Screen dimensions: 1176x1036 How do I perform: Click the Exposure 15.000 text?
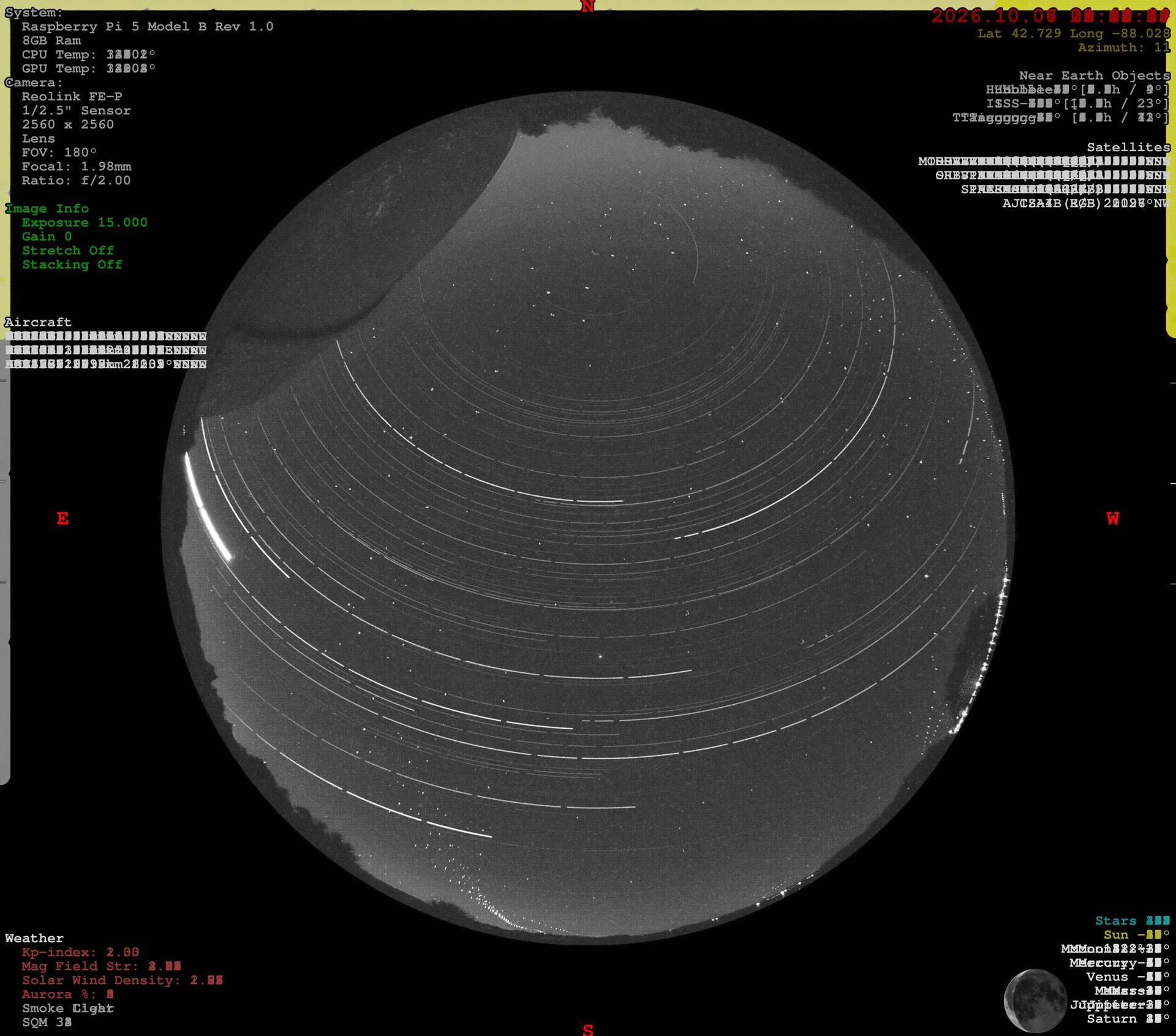(x=85, y=222)
